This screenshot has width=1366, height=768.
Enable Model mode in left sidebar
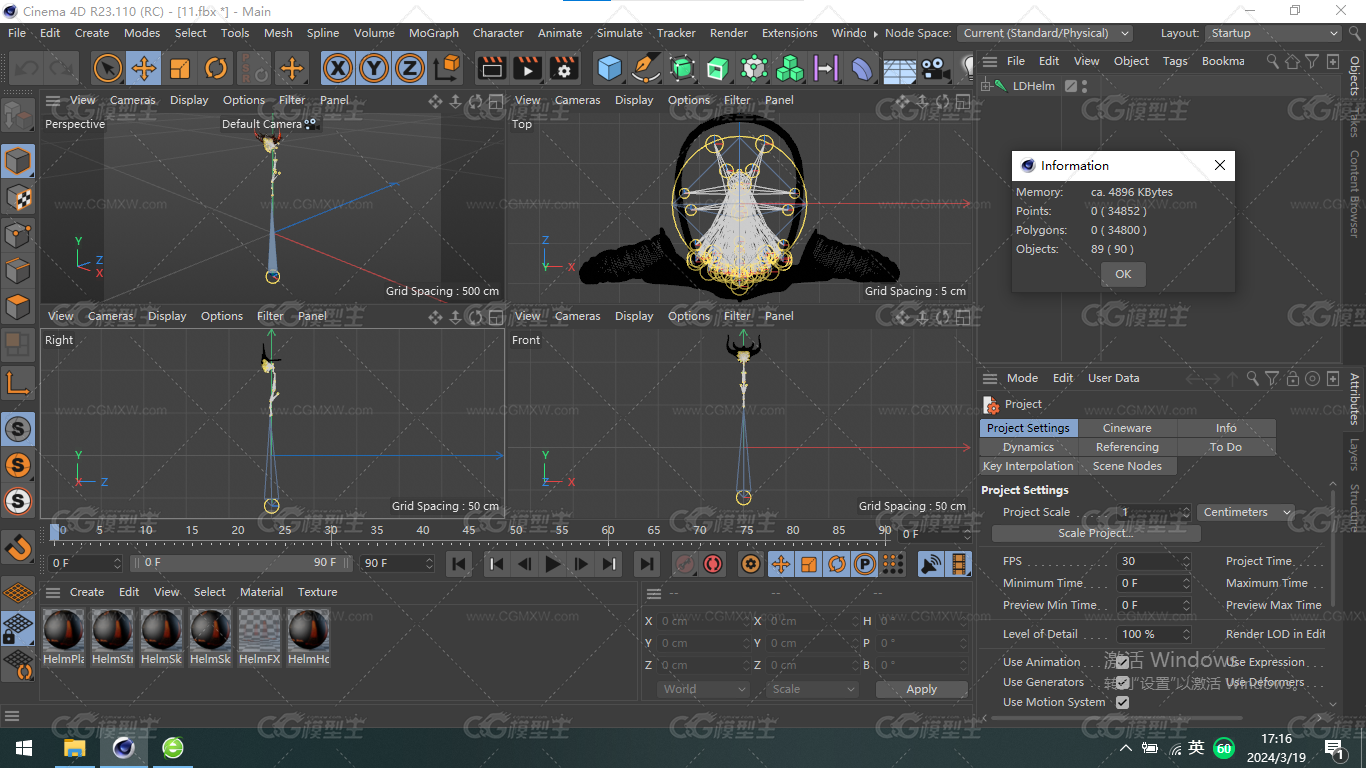coord(18,161)
